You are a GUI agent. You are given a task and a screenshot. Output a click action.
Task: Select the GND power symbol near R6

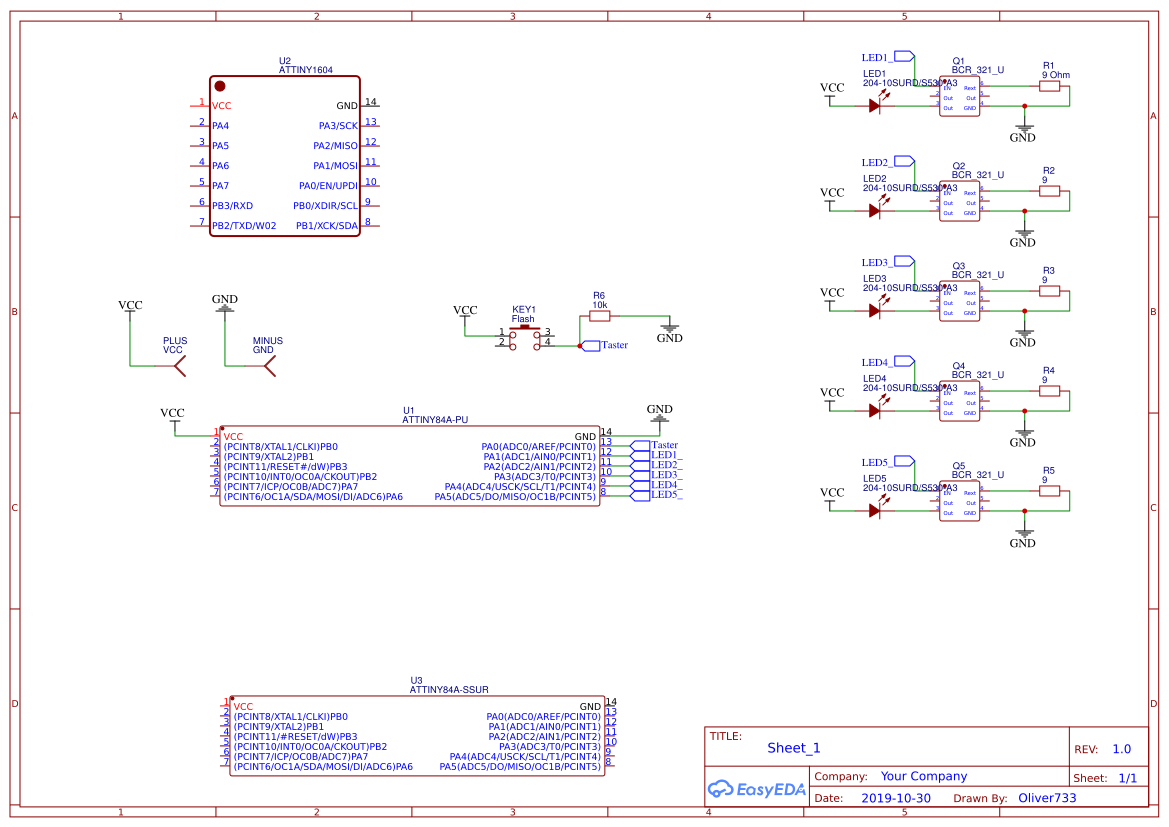click(669, 327)
